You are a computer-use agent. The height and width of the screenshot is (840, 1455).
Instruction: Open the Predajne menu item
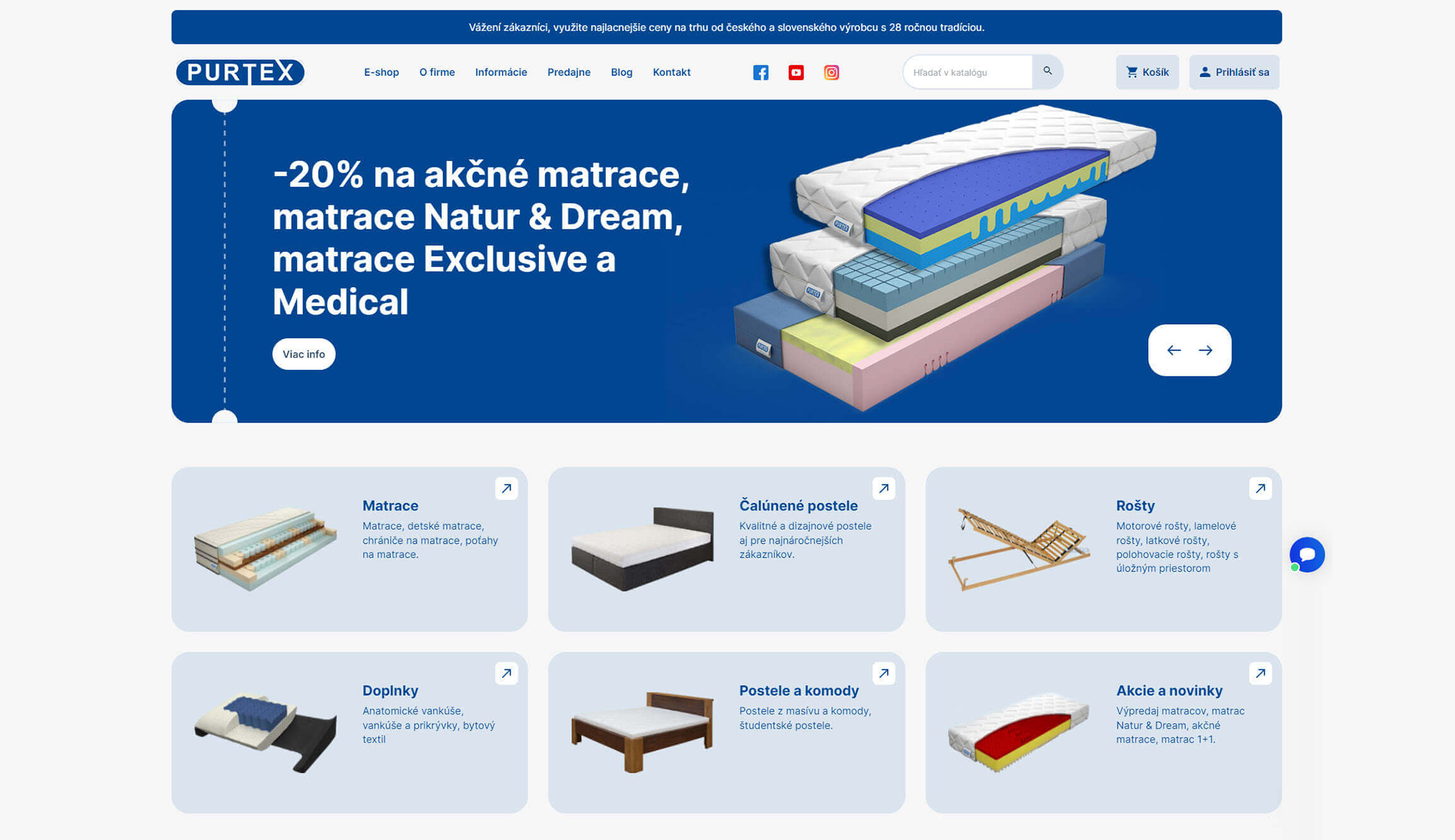tap(569, 72)
